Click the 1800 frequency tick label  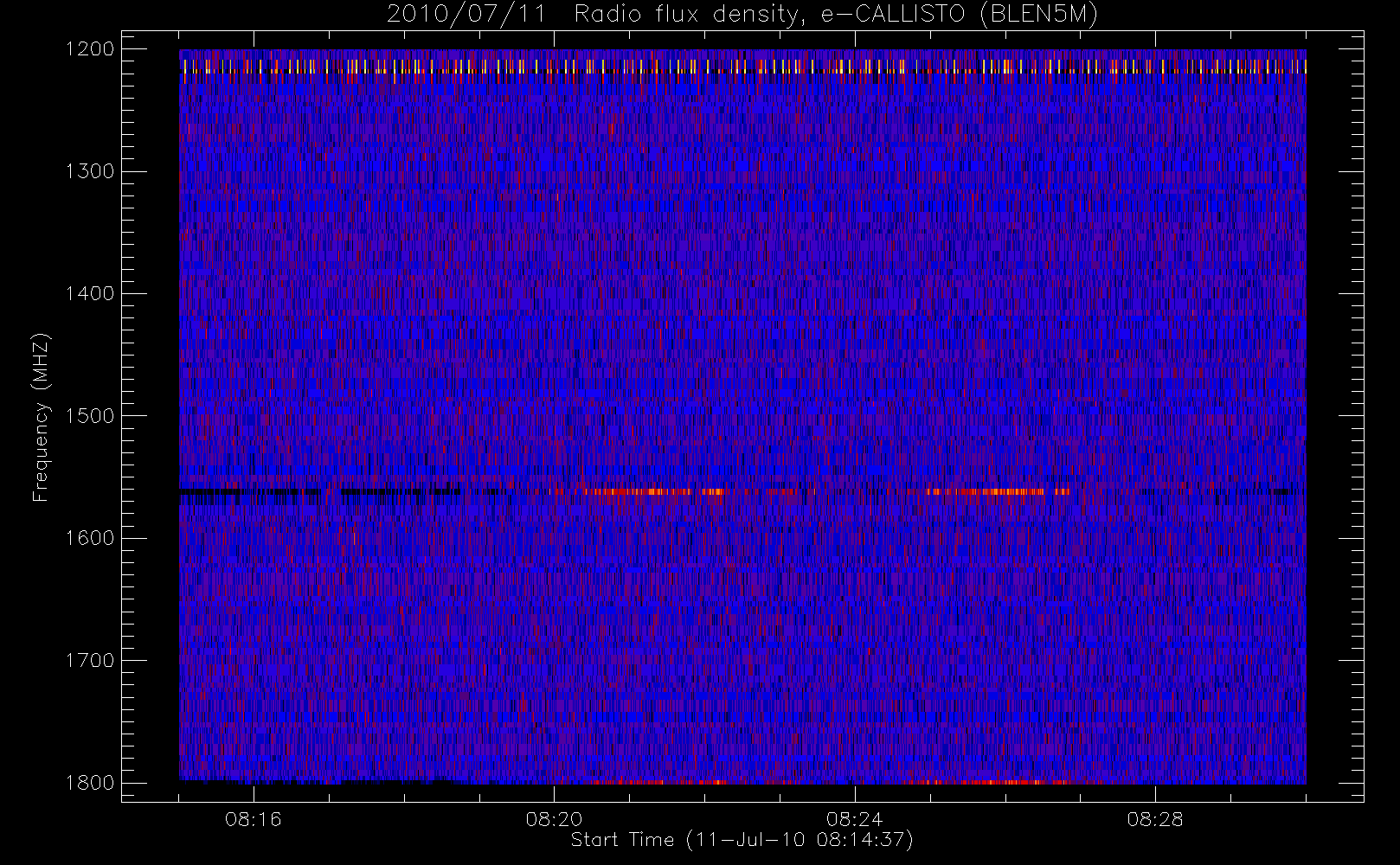click(90, 783)
